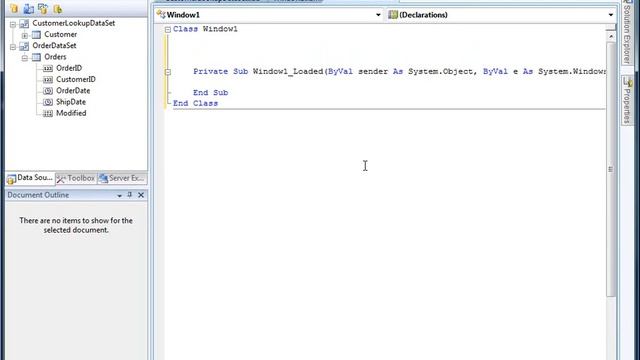Click the numeric field icon beside OrderID
Viewport: 640px width, 360px height.
48,69
